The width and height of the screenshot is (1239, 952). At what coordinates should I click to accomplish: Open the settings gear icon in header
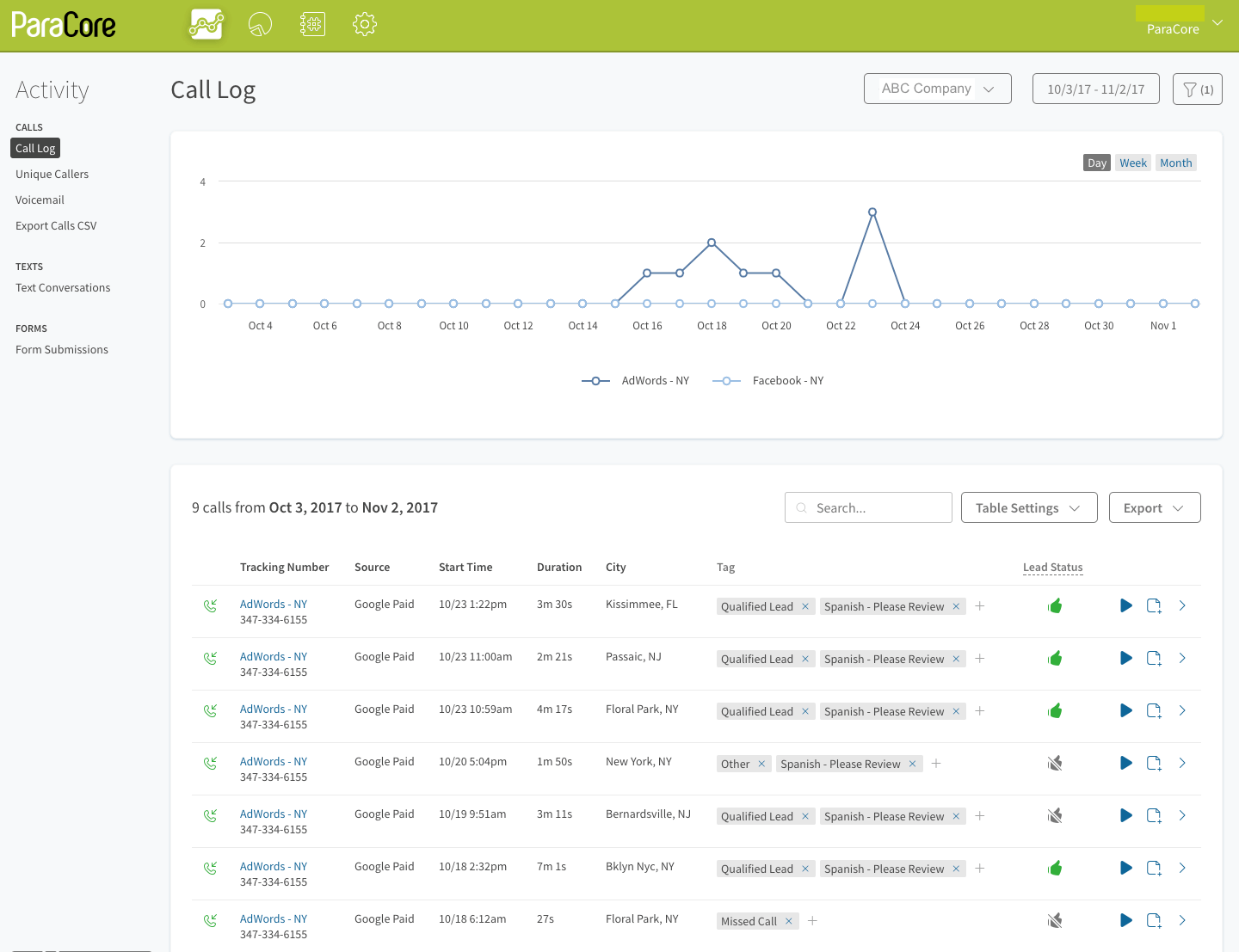click(x=365, y=24)
